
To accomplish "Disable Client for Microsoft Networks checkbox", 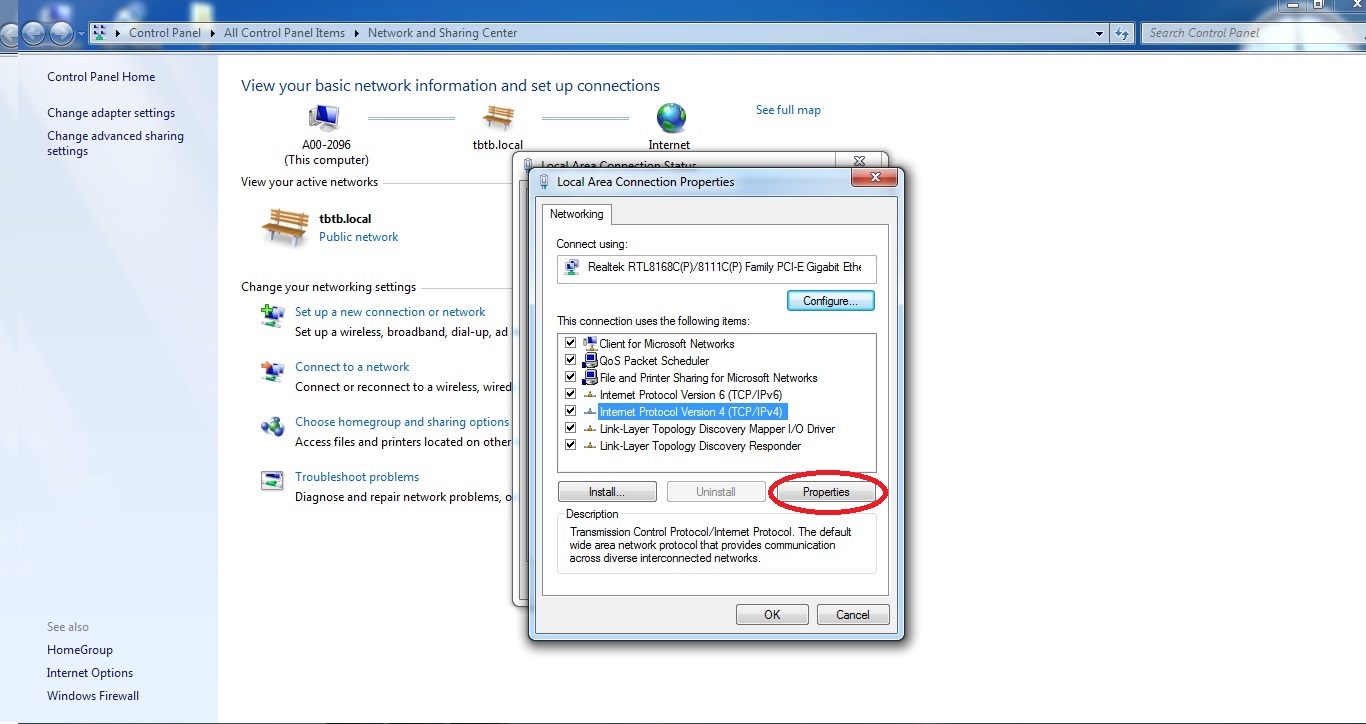I will (x=571, y=344).
